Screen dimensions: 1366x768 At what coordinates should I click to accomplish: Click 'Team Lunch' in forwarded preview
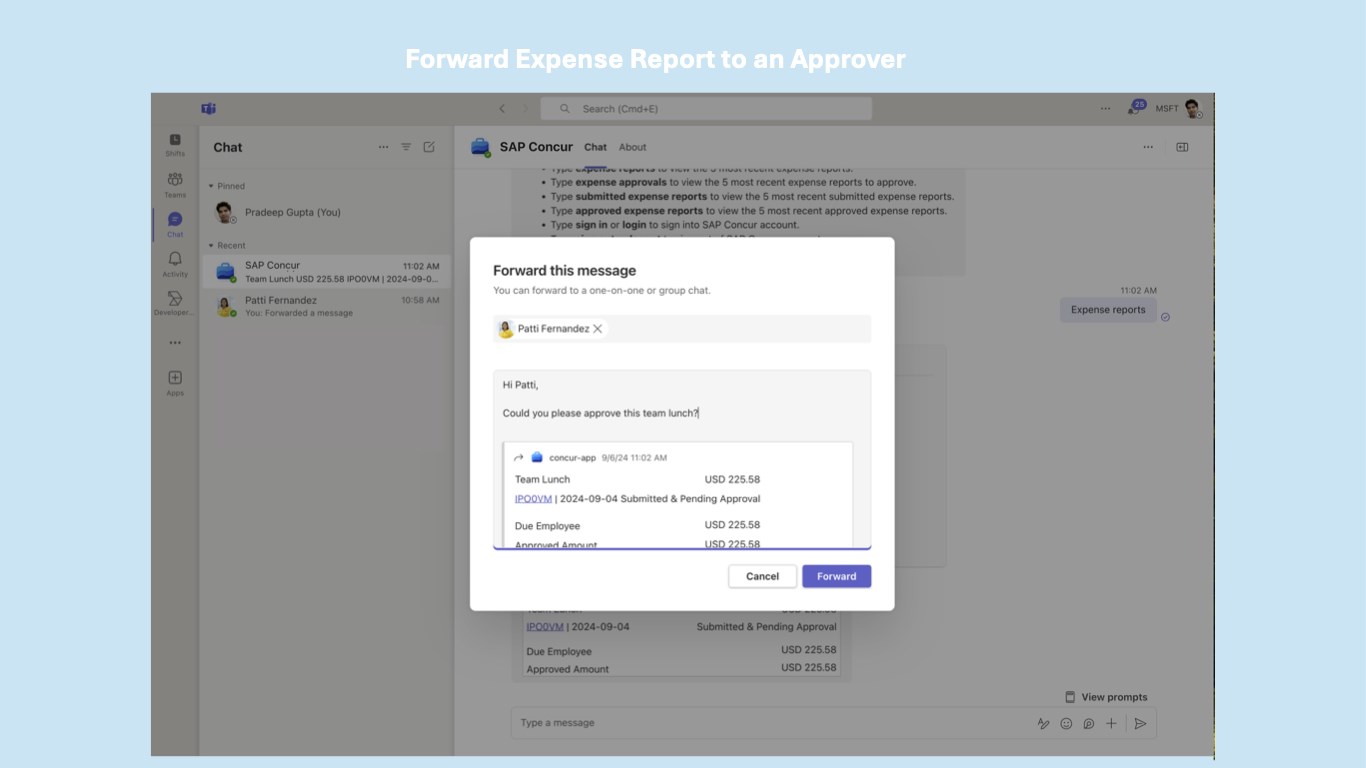(542, 479)
